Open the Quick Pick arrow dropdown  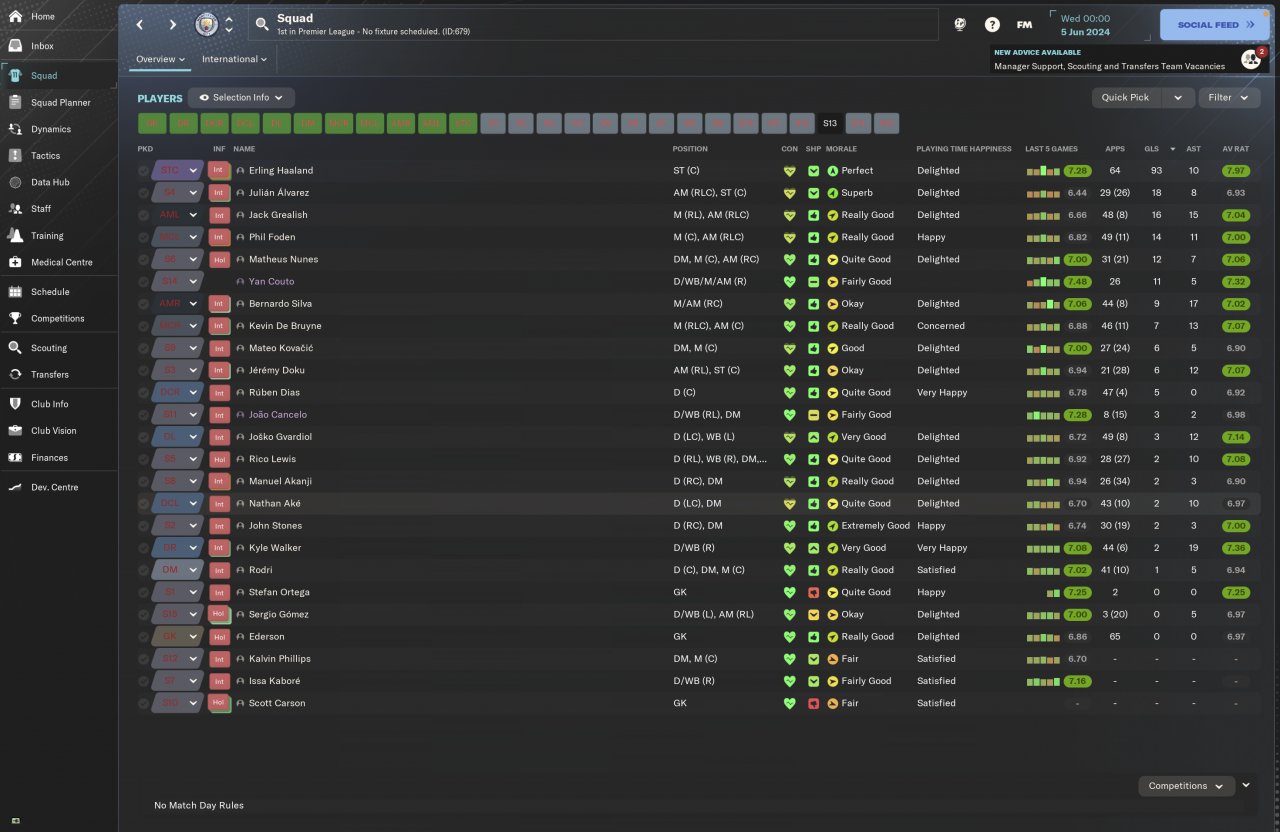point(1178,98)
